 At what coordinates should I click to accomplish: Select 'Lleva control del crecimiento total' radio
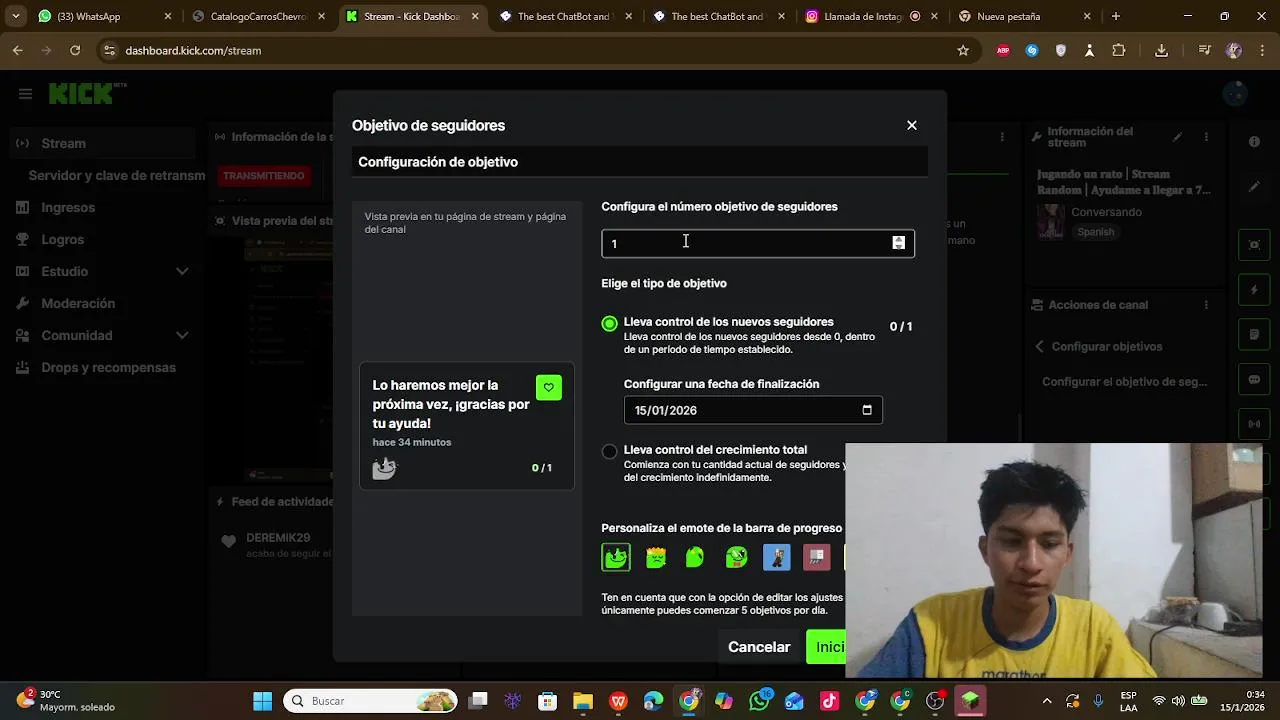609,451
